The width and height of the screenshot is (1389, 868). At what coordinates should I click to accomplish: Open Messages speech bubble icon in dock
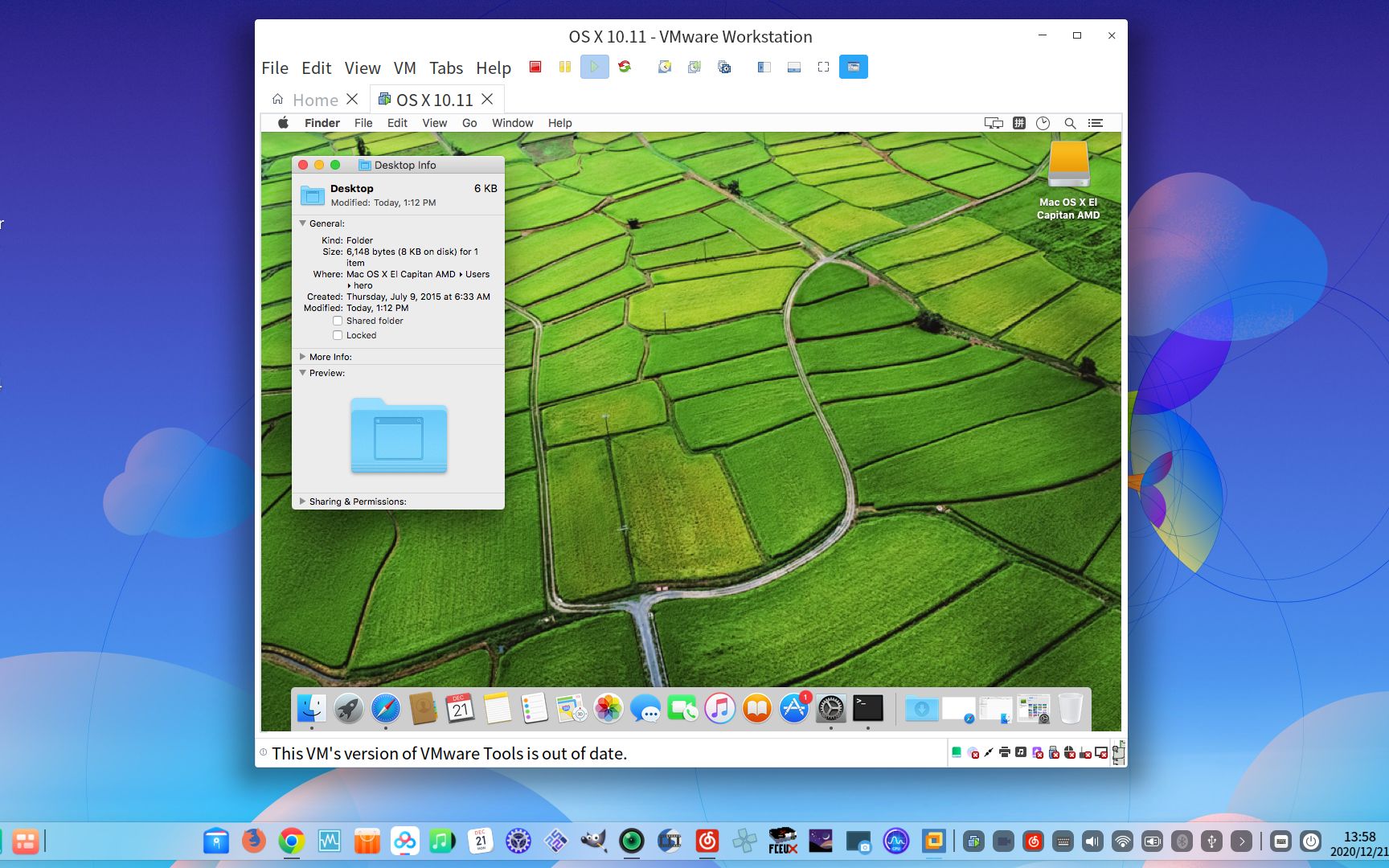(x=645, y=708)
